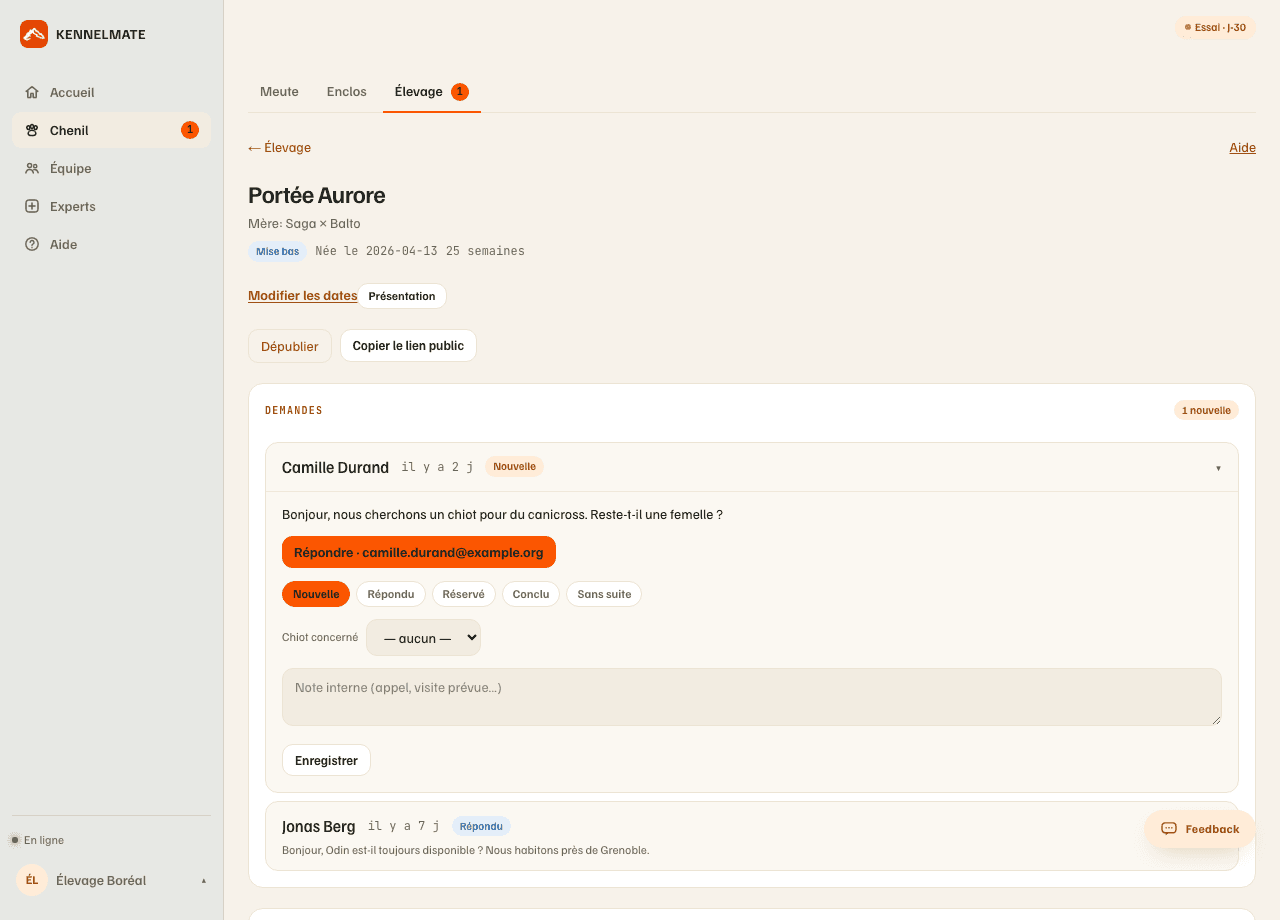Collapse Camille Durand's request
This screenshot has width=1280, height=920.
click(752, 467)
